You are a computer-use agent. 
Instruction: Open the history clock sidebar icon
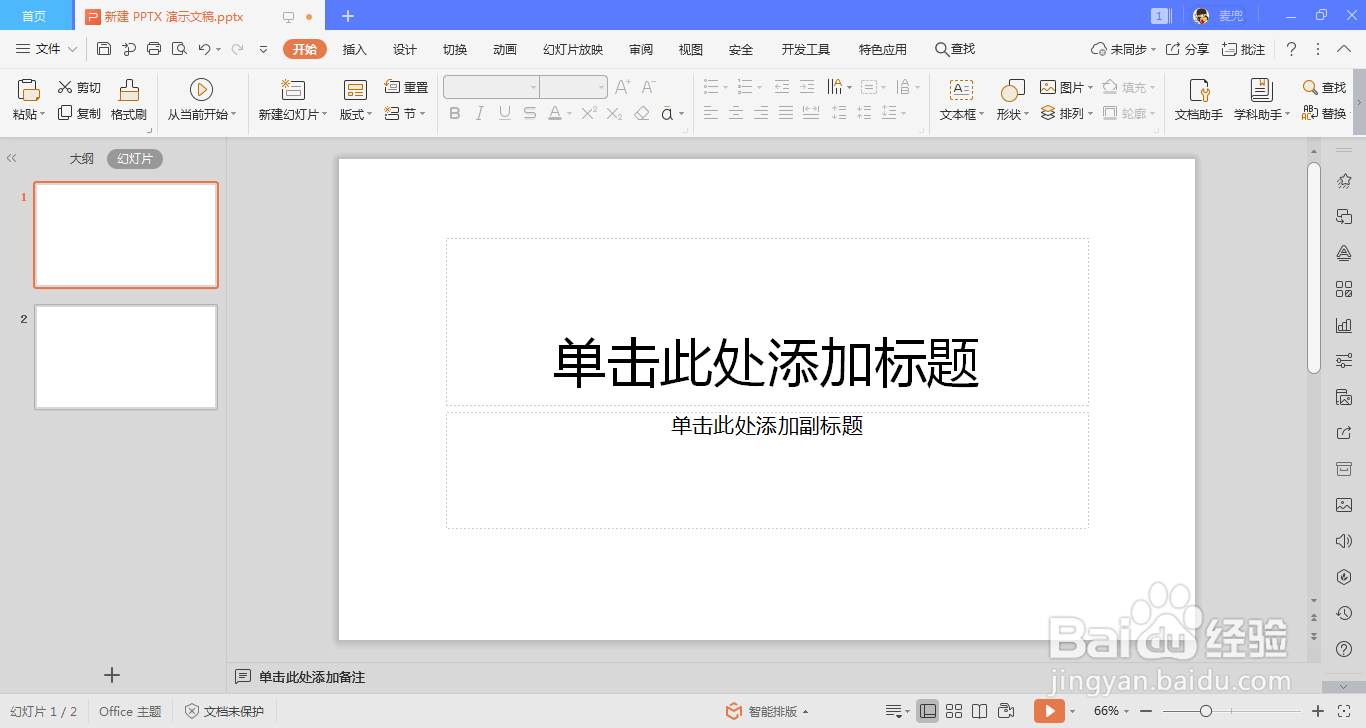1344,613
